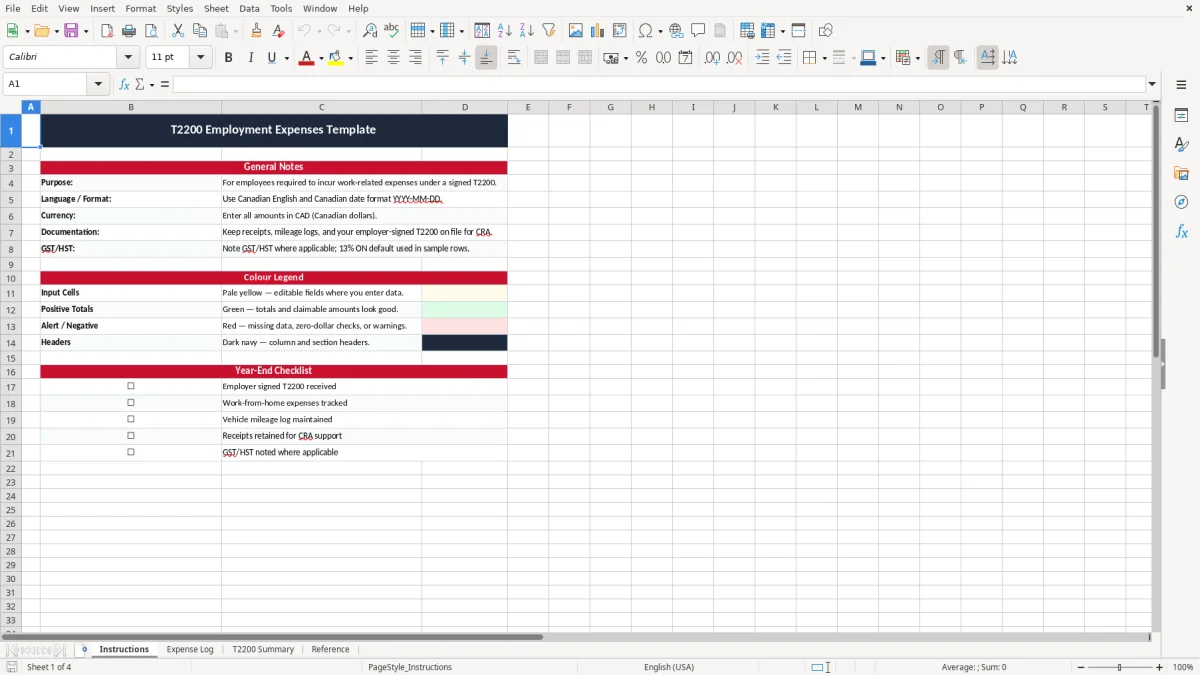Insert a comment
1200x675 pixels.
[698, 31]
